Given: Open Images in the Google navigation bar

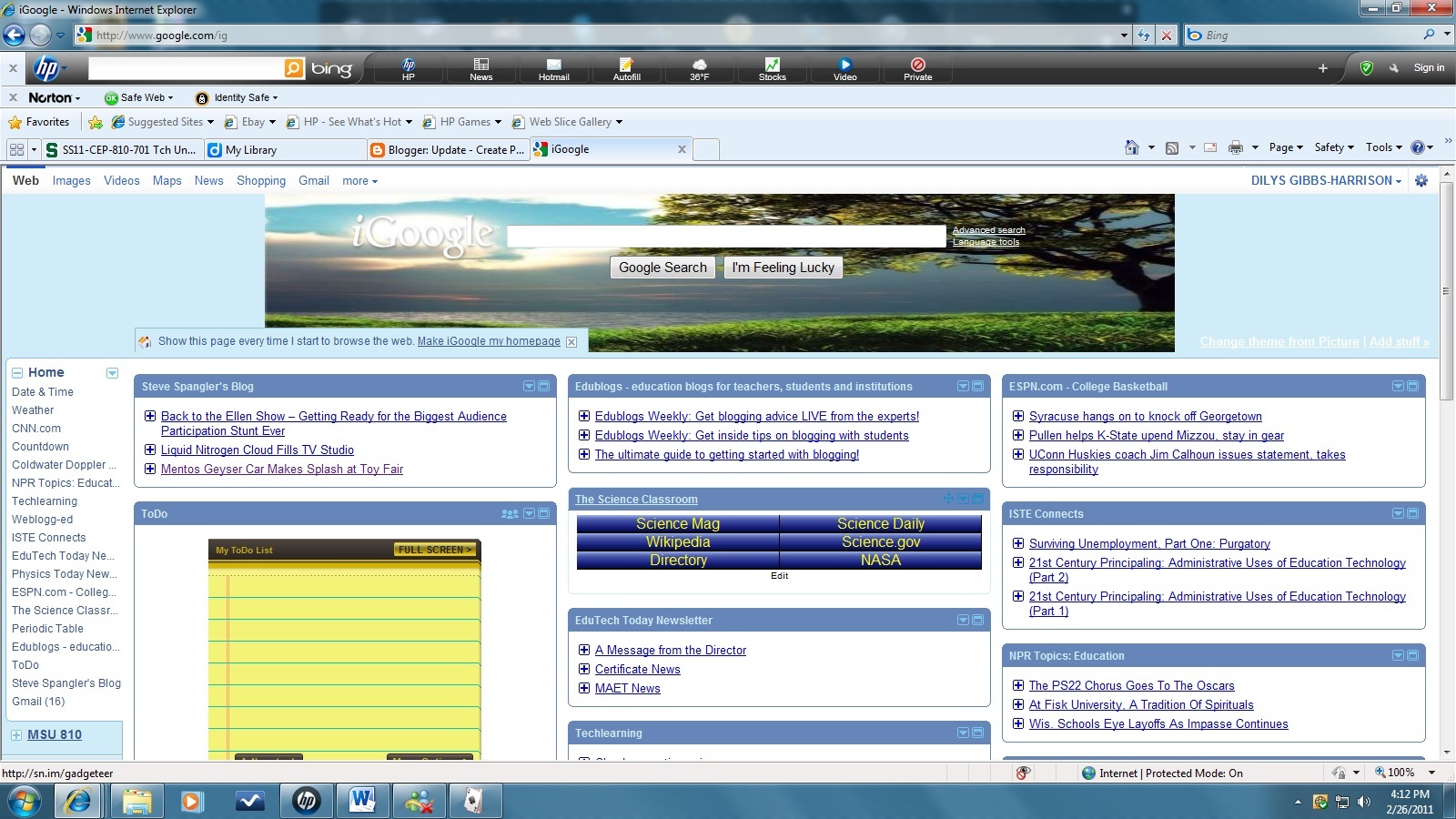Looking at the screenshot, I should pyautogui.click(x=72, y=181).
